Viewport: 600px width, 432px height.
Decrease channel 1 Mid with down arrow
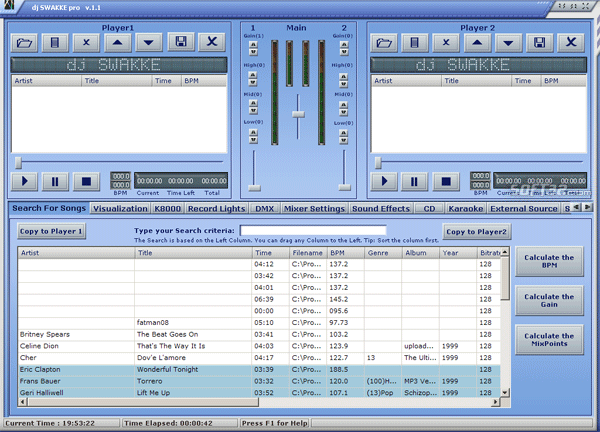(253, 111)
